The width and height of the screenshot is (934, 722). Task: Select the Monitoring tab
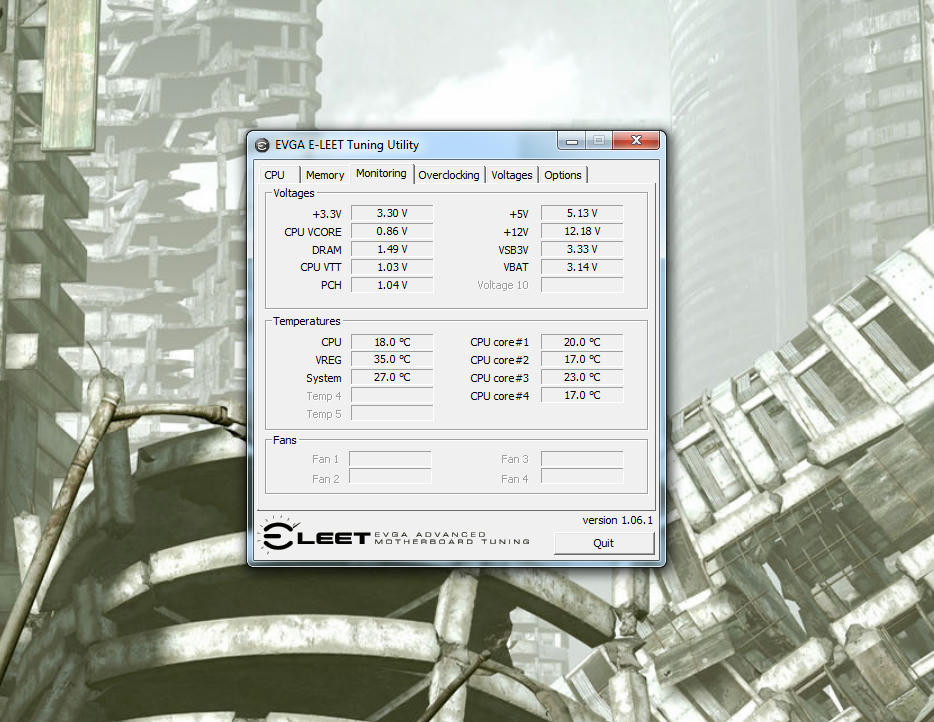point(381,173)
